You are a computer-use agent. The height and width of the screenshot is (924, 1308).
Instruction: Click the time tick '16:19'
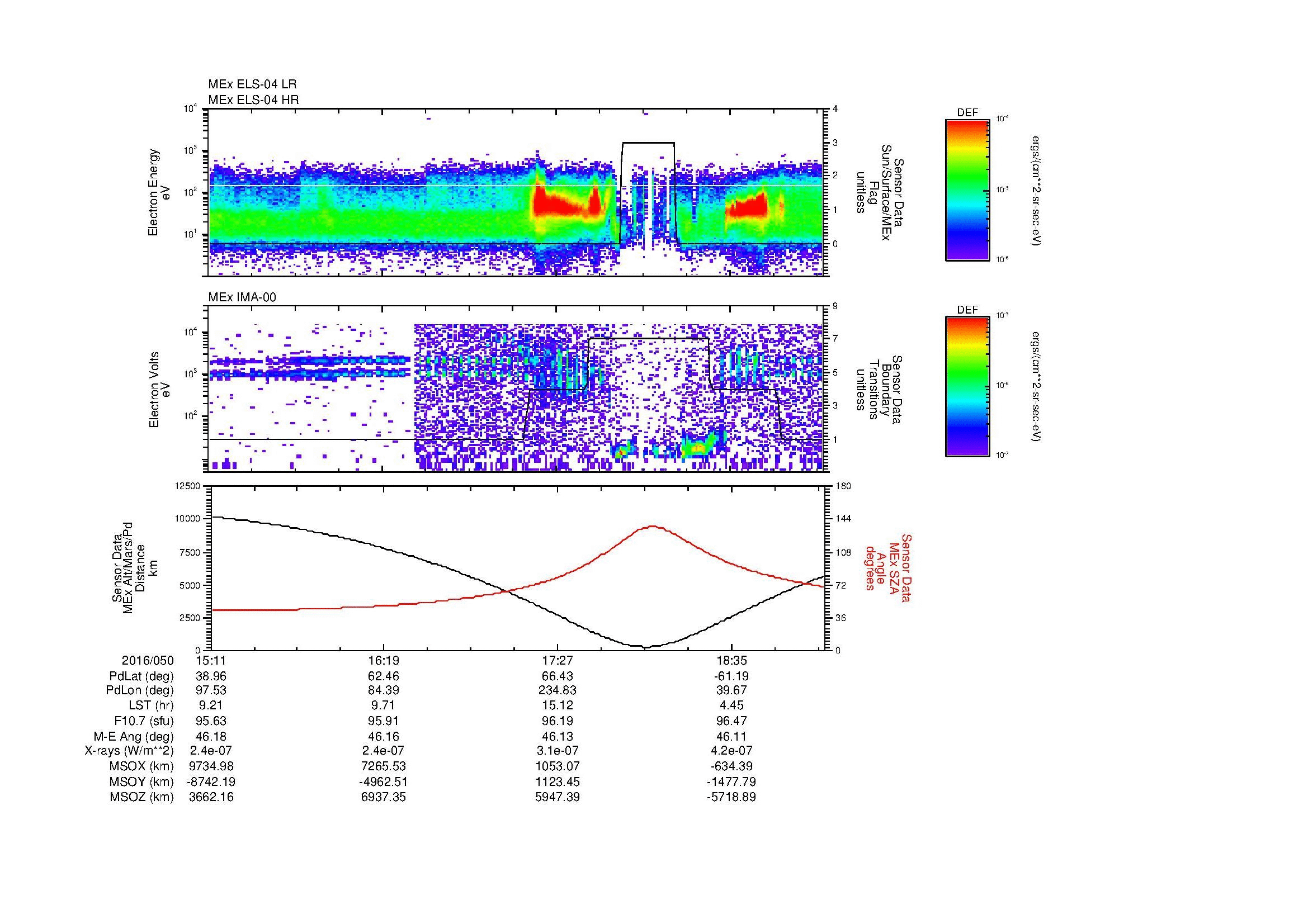click(x=384, y=660)
